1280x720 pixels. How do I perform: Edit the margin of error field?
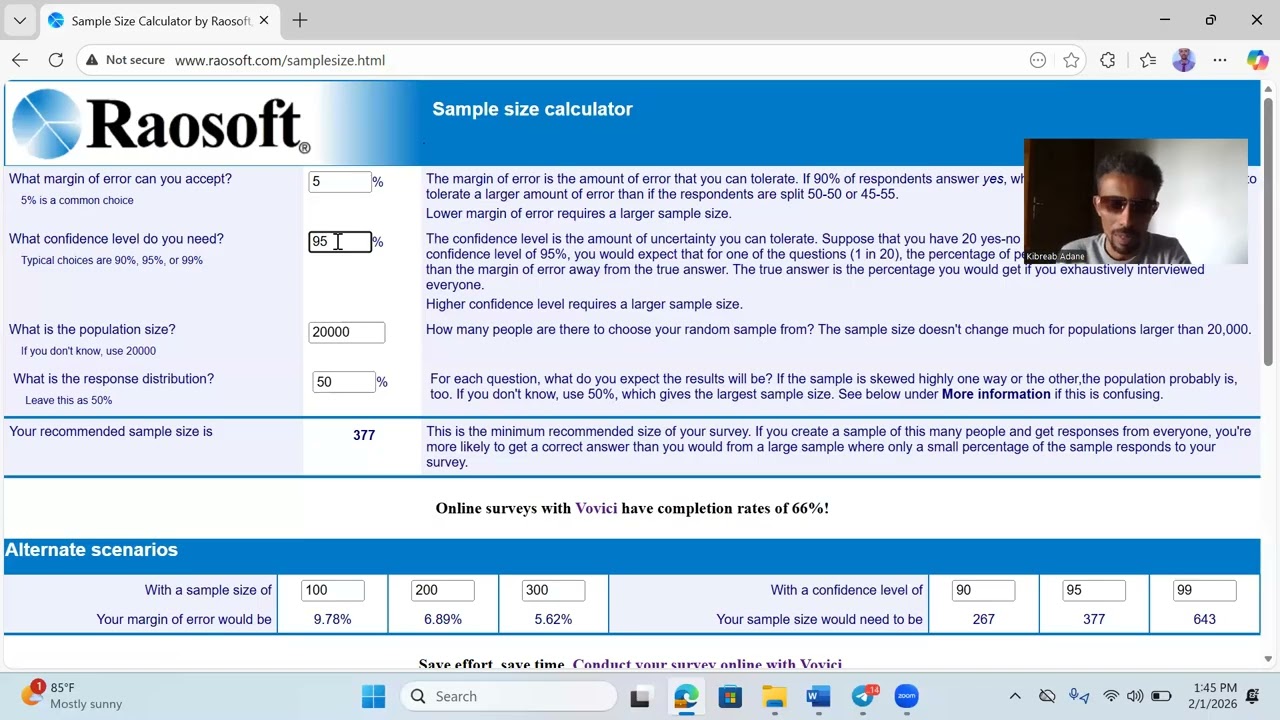tap(340, 181)
